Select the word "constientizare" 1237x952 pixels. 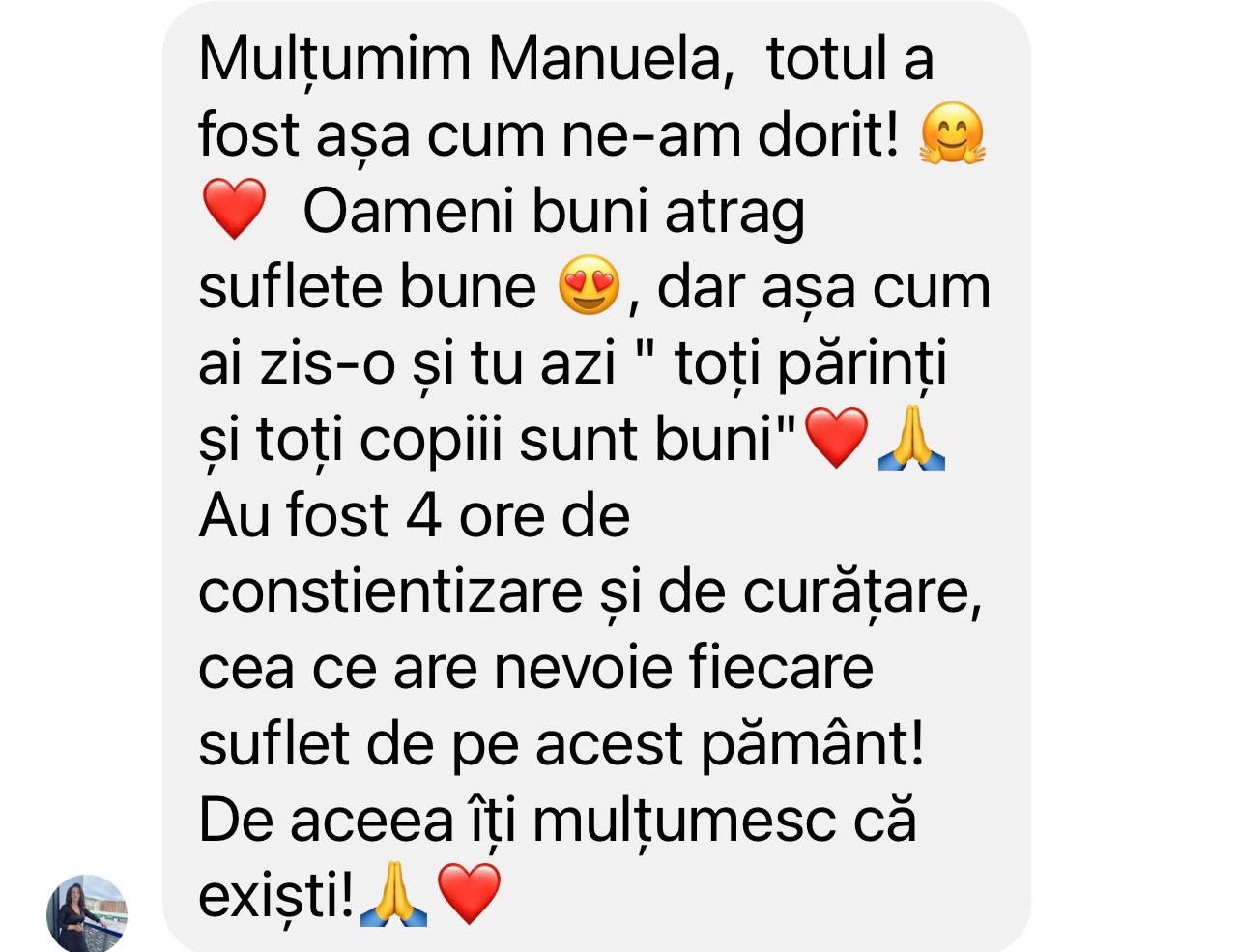click(389, 591)
